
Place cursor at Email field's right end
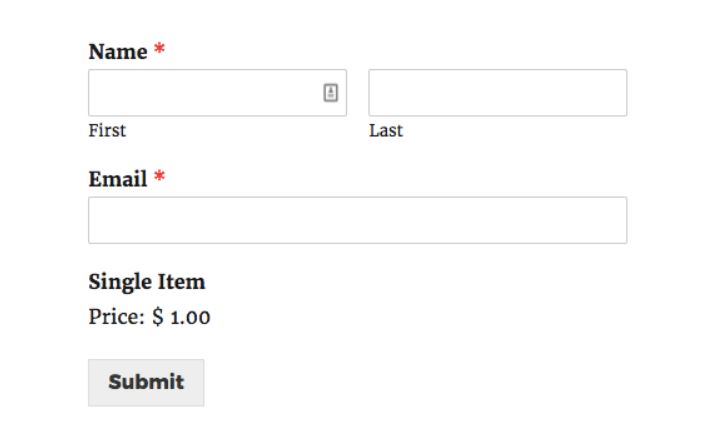coord(621,220)
